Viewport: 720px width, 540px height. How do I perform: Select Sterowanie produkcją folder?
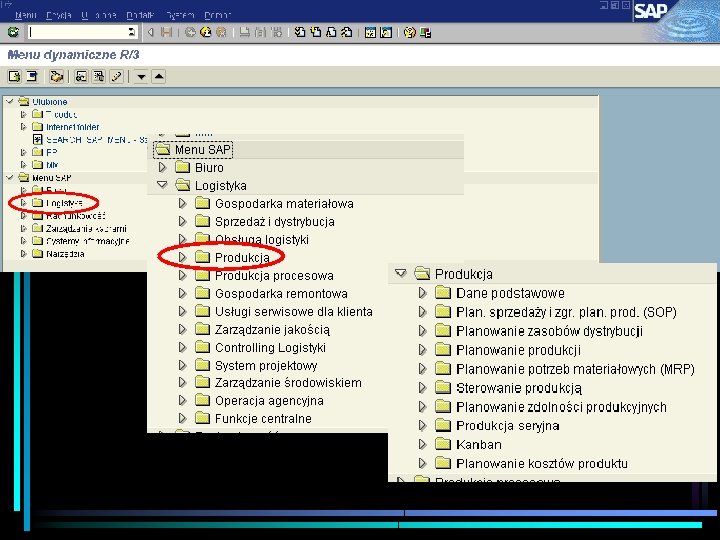pos(519,388)
